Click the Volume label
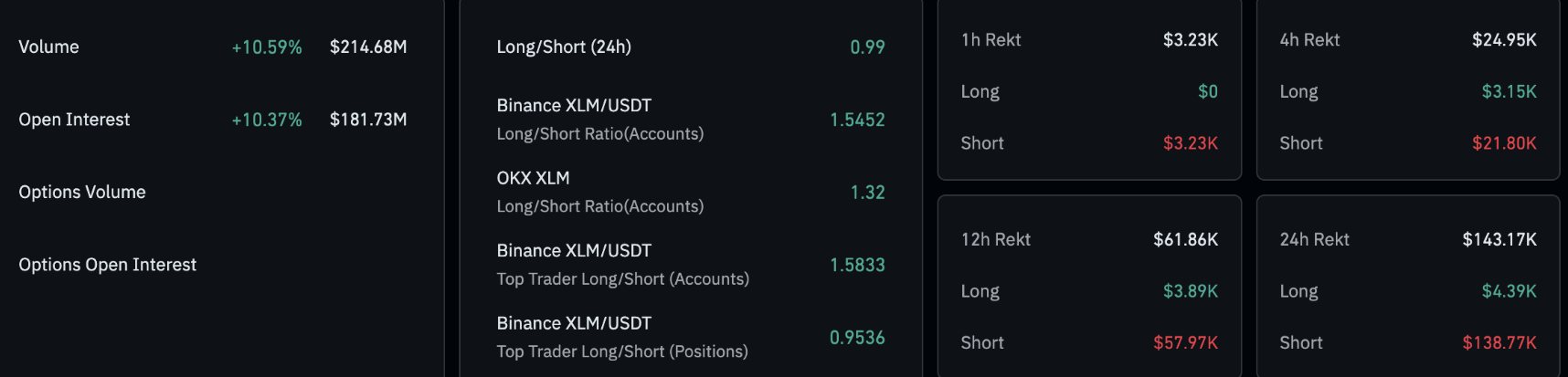Screen dimensions: 1568x377 tap(48, 47)
